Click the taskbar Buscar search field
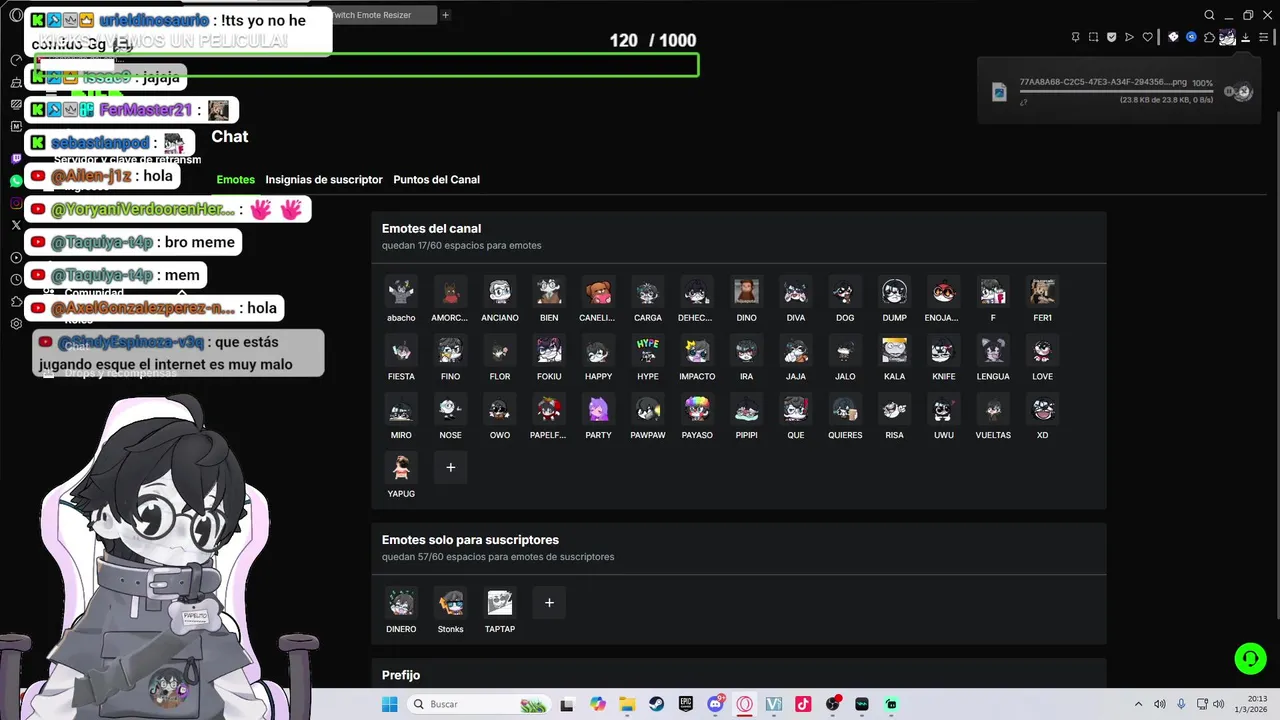Image resolution: width=1280 pixels, height=720 pixels. point(479,704)
